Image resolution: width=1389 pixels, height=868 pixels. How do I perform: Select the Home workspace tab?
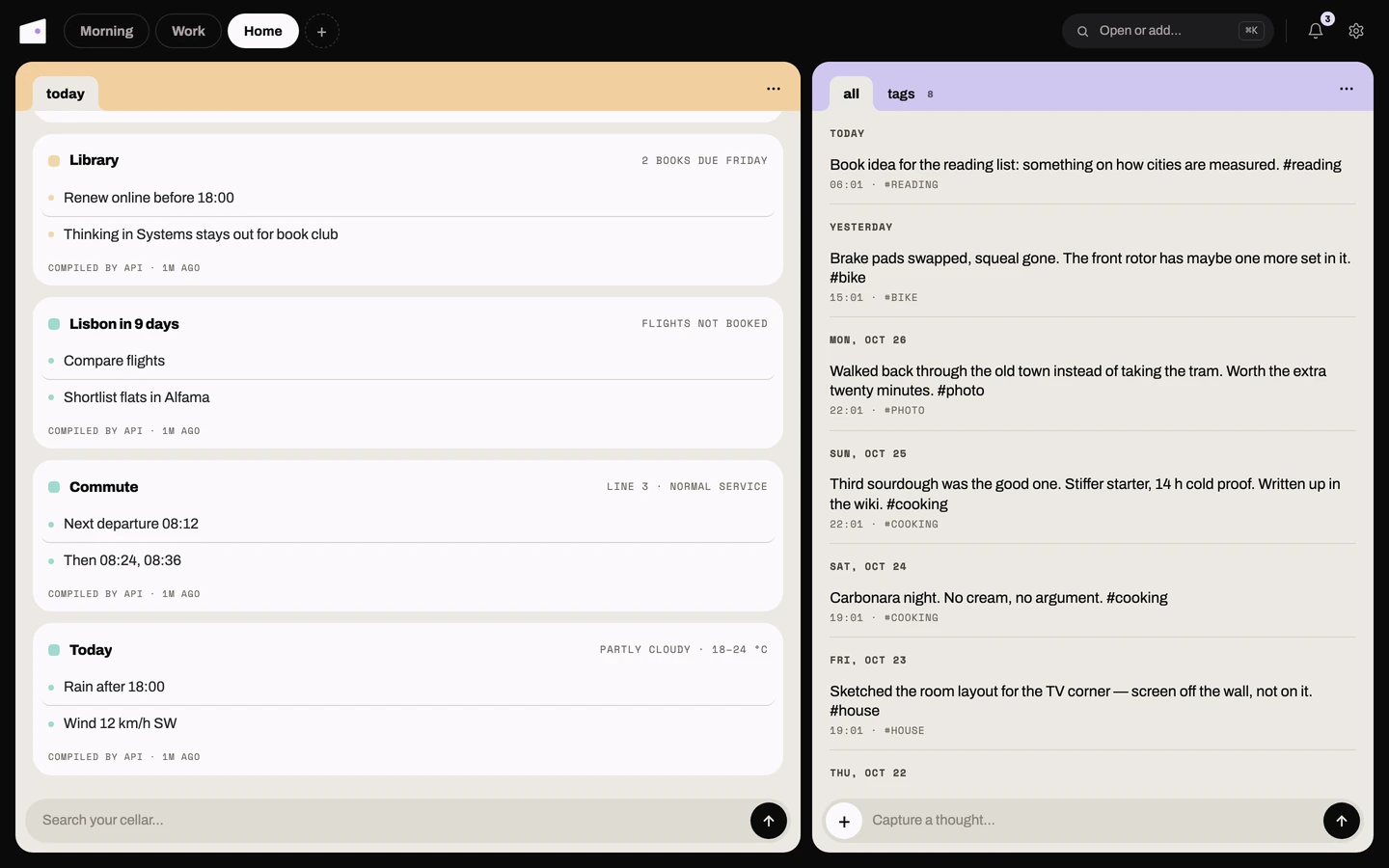pyautogui.click(x=262, y=31)
